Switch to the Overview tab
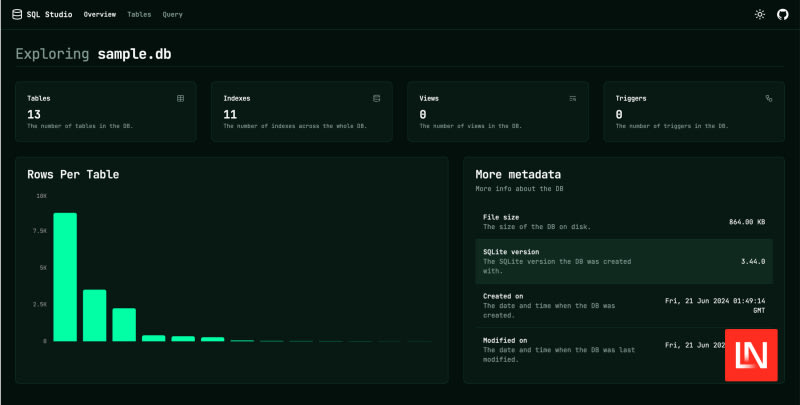Screen dimensions: 800x405 pyautogui.click(x=99, y=15)
